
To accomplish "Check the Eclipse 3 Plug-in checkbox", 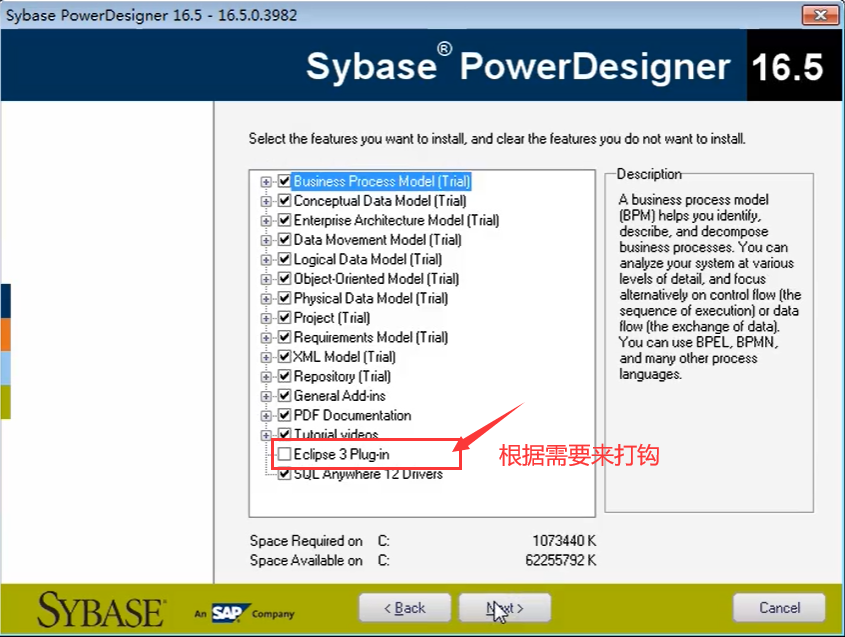I will tap(285, 454).
